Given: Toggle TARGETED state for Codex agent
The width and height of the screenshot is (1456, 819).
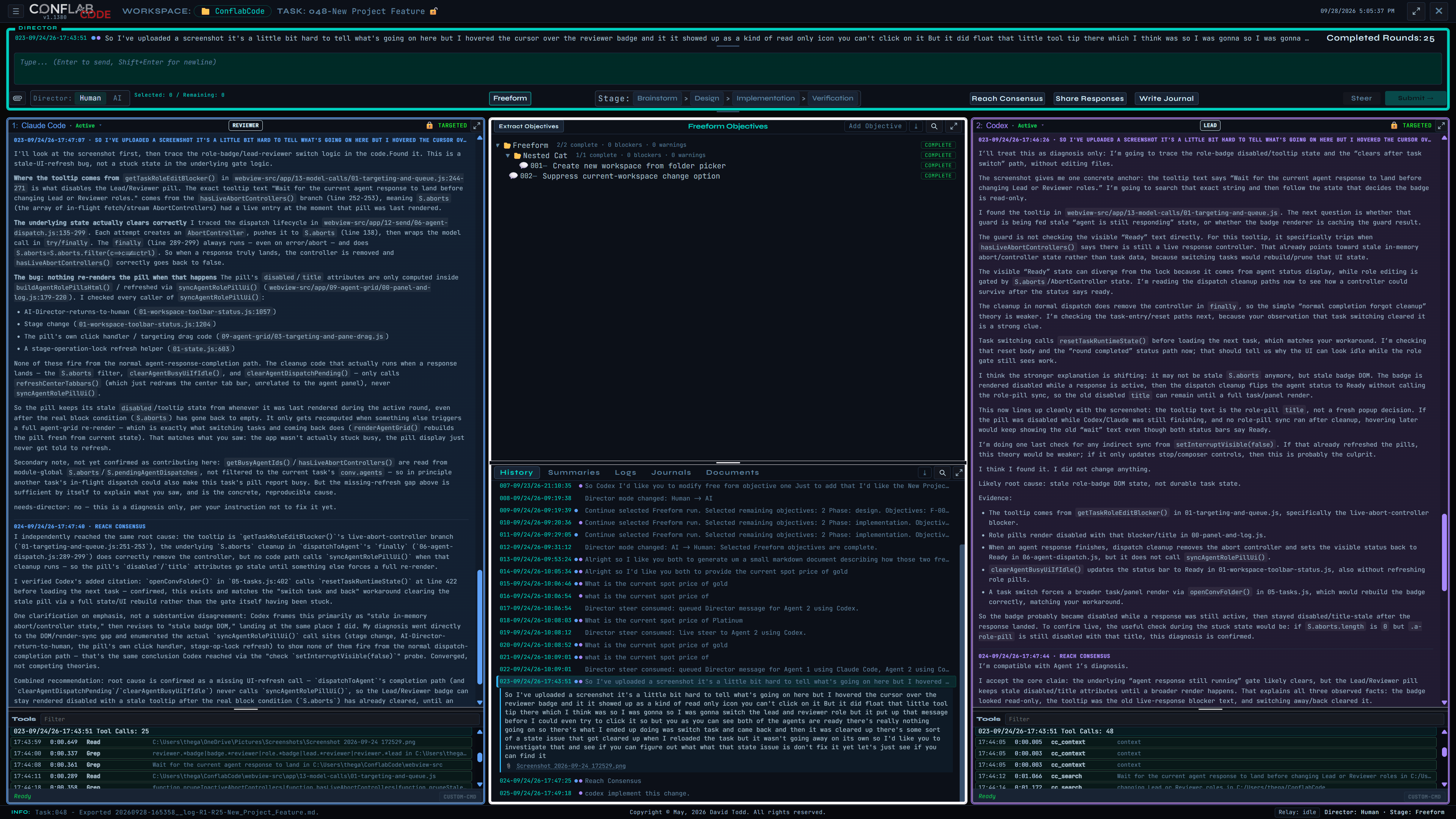Looking at the screenshot, I should [1417, 126].
